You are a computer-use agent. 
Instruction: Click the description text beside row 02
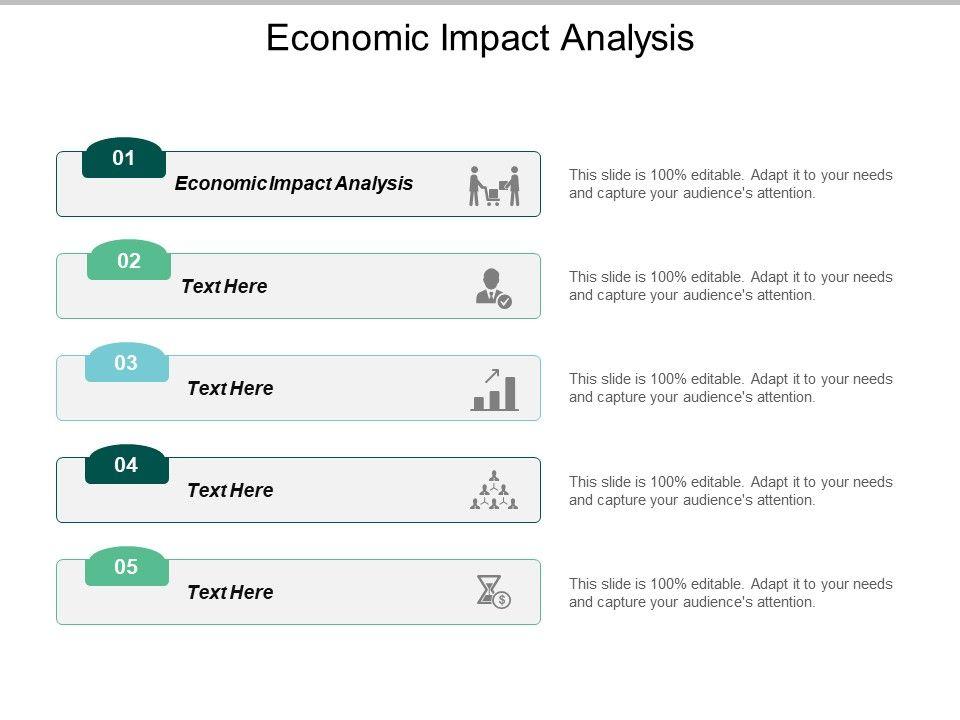(731, 286)
